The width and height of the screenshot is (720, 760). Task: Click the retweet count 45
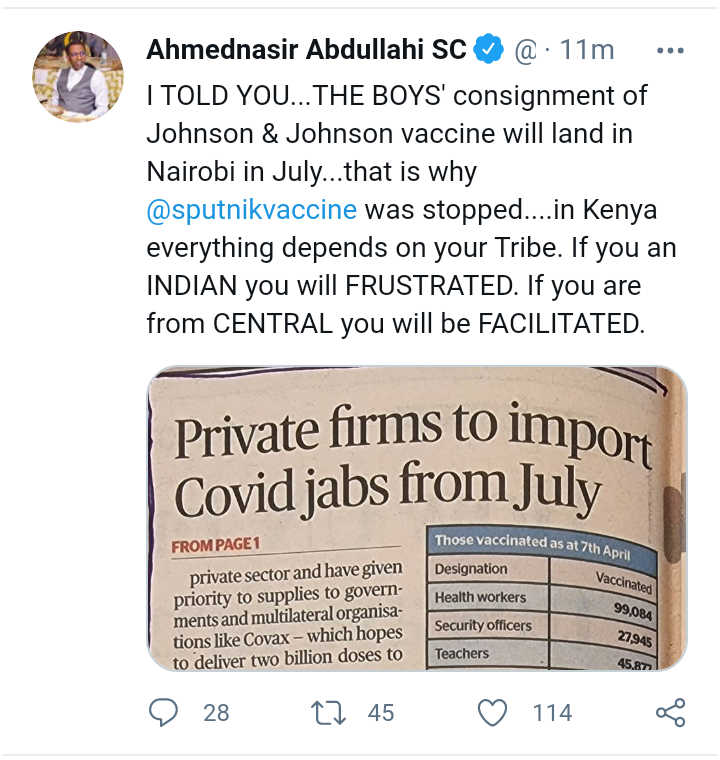pos(381,713)
